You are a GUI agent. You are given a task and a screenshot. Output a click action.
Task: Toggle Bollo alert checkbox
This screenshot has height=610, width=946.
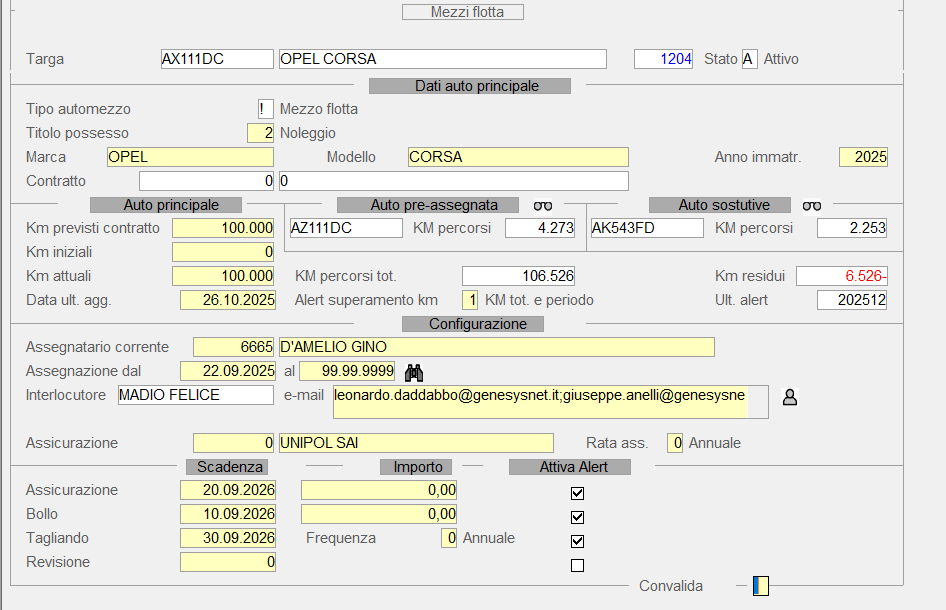577,517
